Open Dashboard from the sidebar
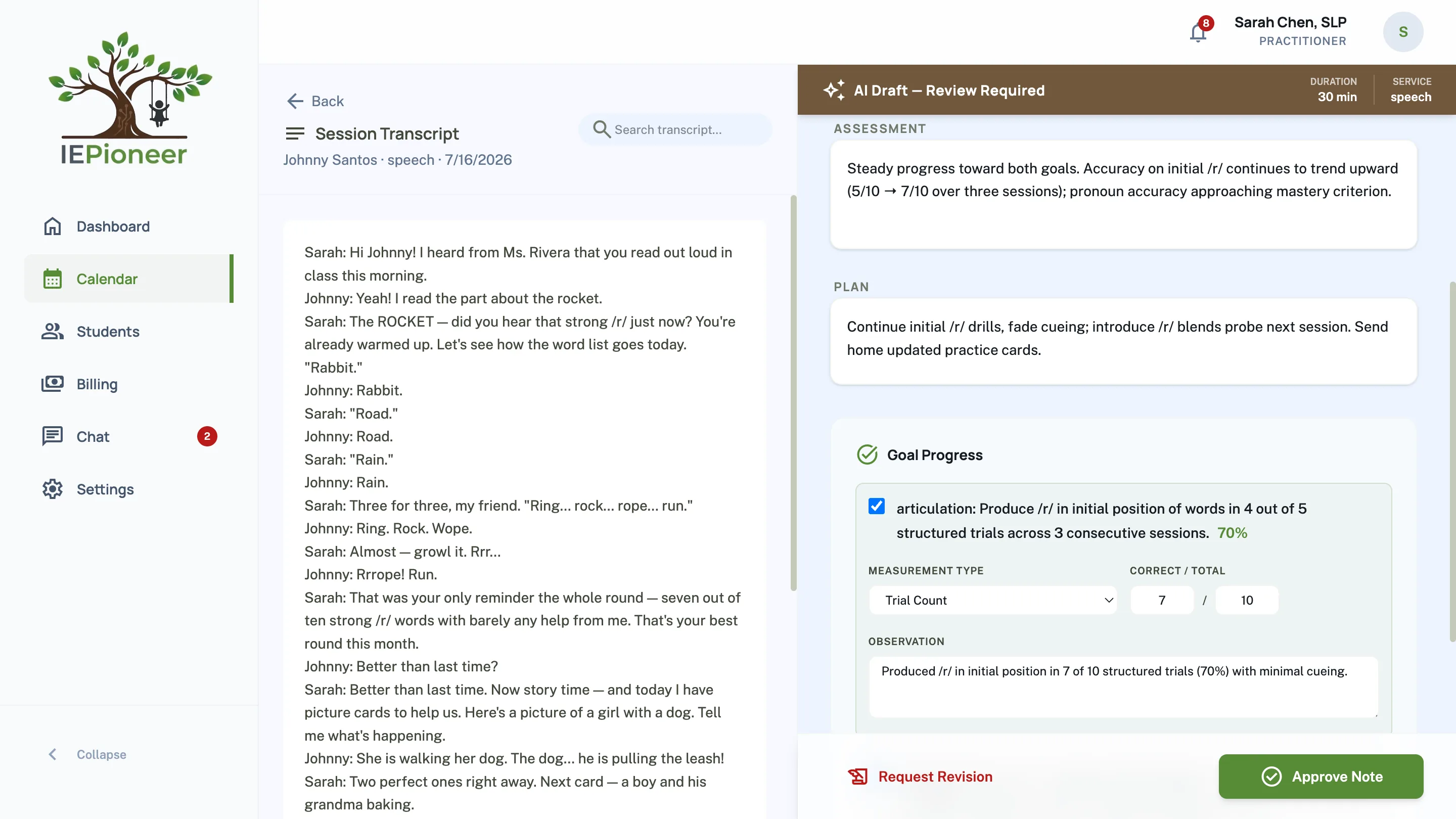The height and width of the screenshot is (819, 1456). point(129,226)
